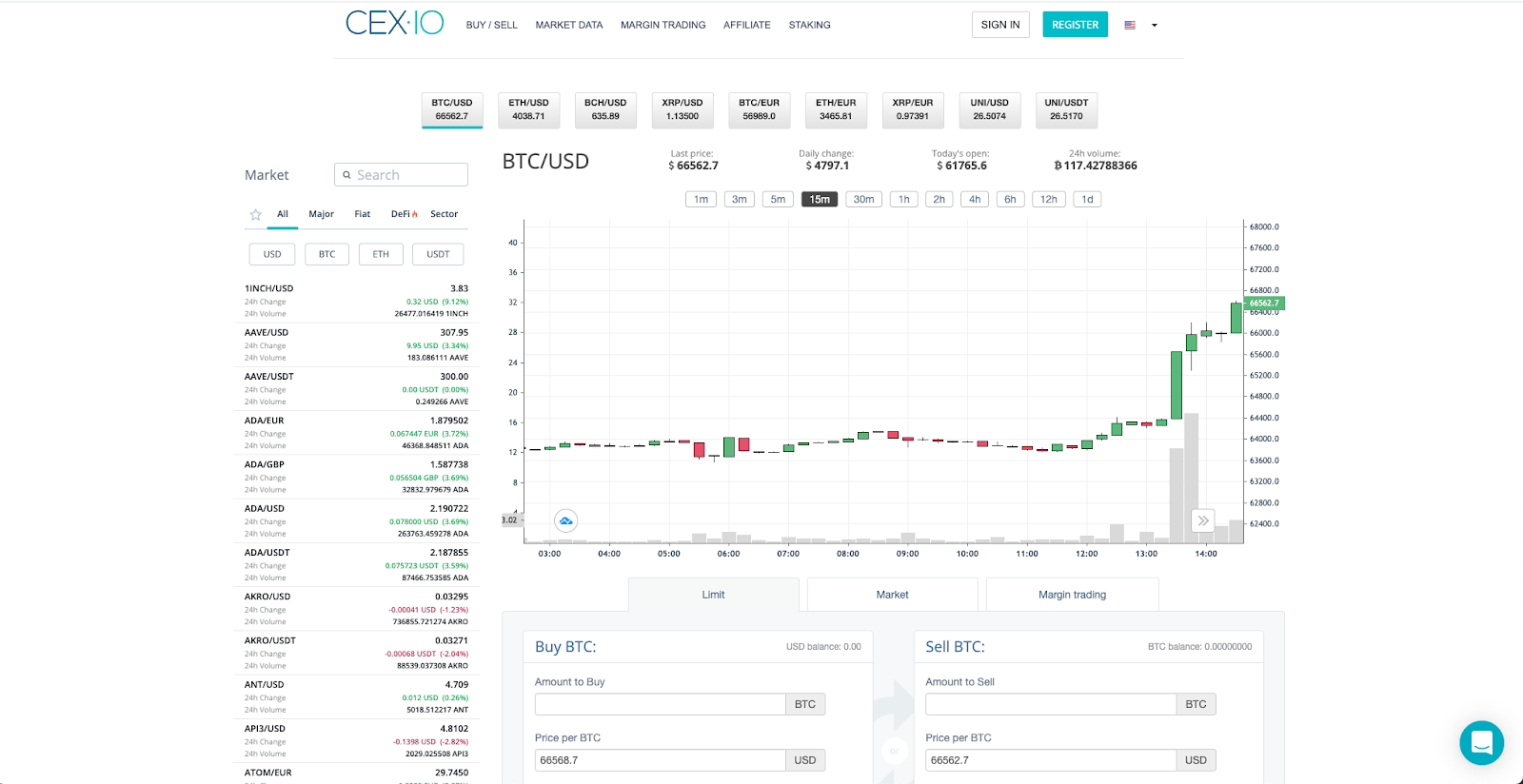Select ADA/GBP market row
This screenshot has height=784, width=1523.
tap(356, 477)
